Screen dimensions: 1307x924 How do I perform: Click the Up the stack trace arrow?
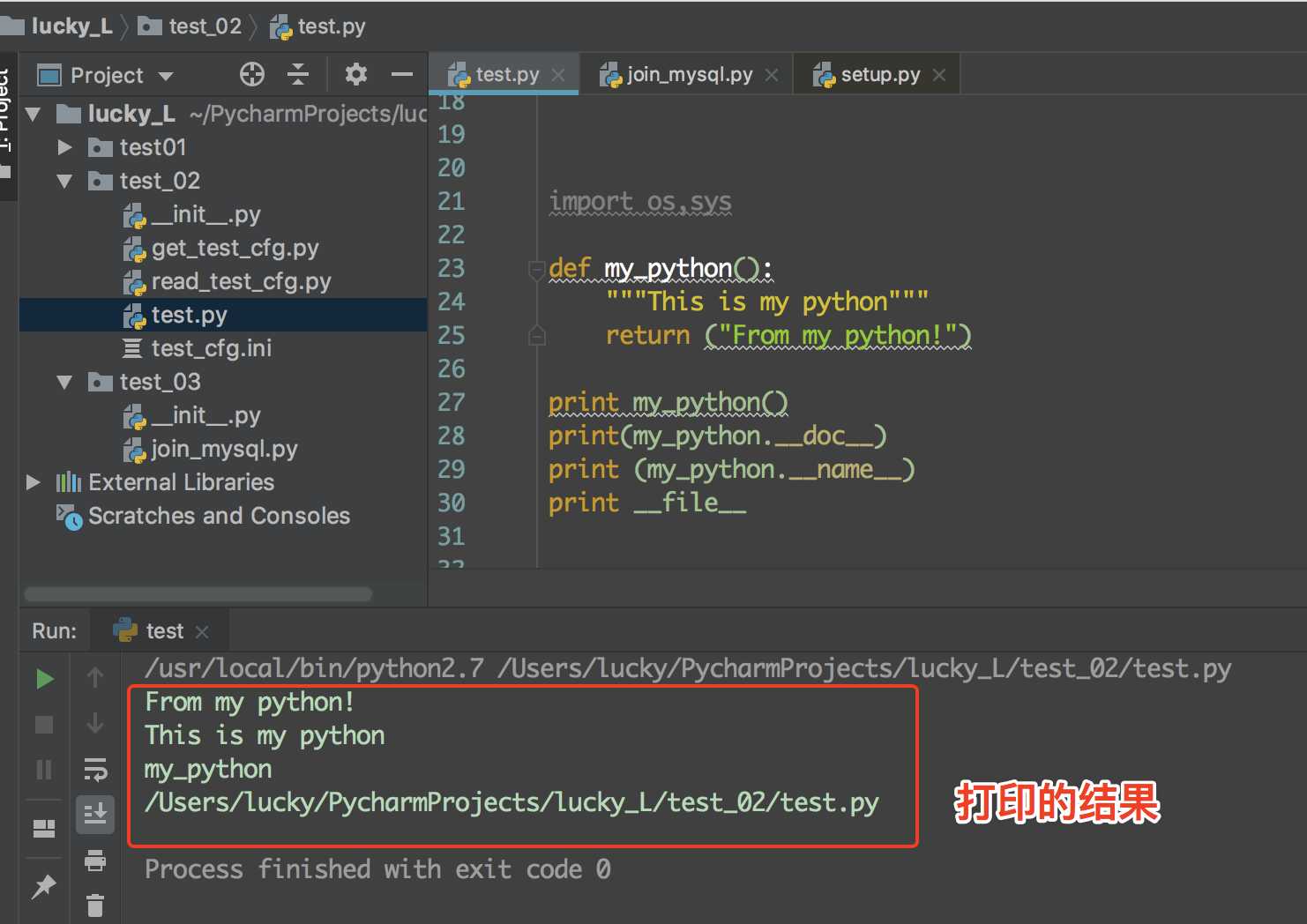point(95,677)
